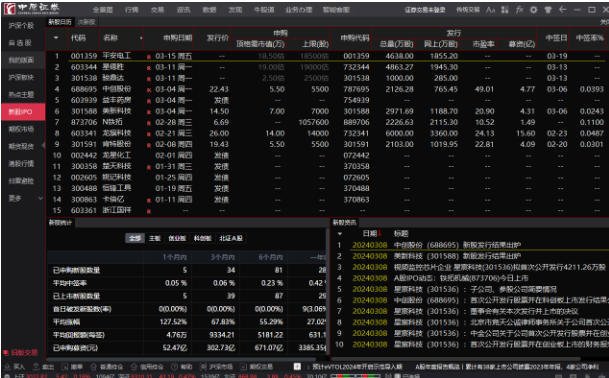Open the dropdown arrow before 代码 header

tap(56, 38)
